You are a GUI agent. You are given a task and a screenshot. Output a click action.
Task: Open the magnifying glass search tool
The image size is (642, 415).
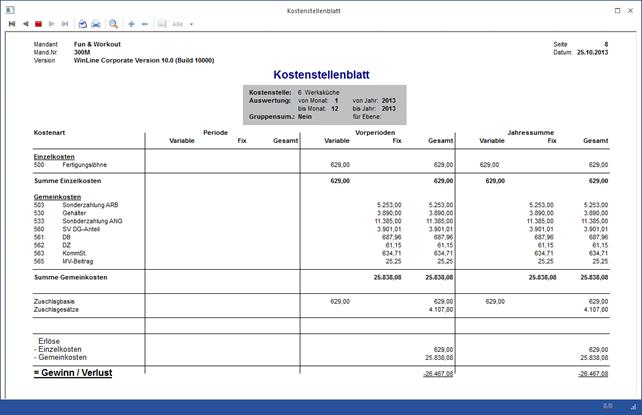[x=114, y=23]
